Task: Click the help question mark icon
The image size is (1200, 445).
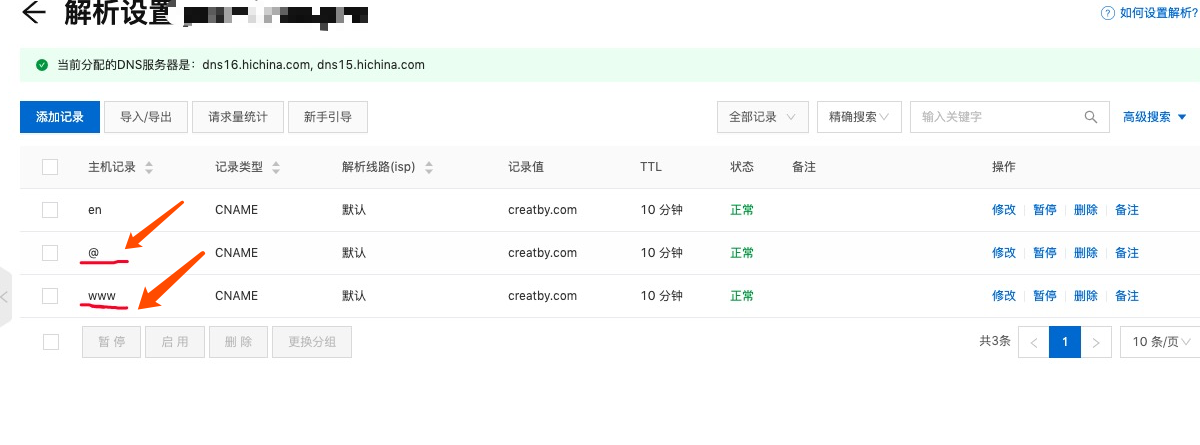Action: point(1107,13)
